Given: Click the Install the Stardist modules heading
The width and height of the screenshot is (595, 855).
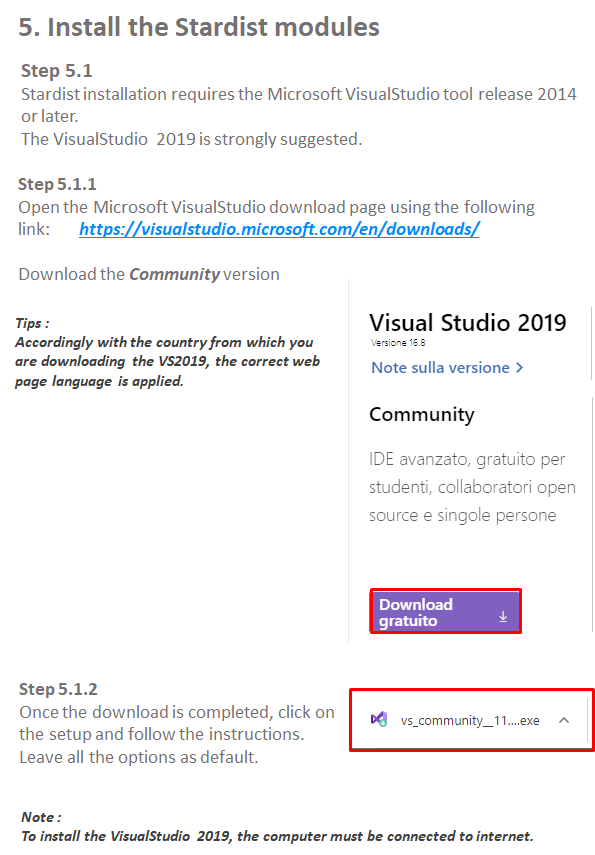Looking at the screenshot, I should [199, 27].
